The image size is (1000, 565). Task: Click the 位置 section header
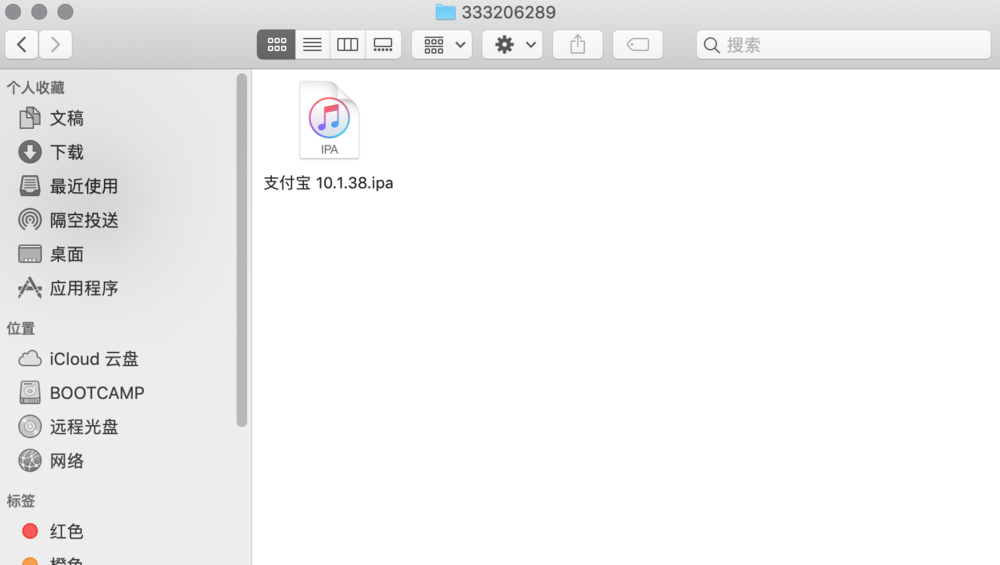click(x=21, y=328)
